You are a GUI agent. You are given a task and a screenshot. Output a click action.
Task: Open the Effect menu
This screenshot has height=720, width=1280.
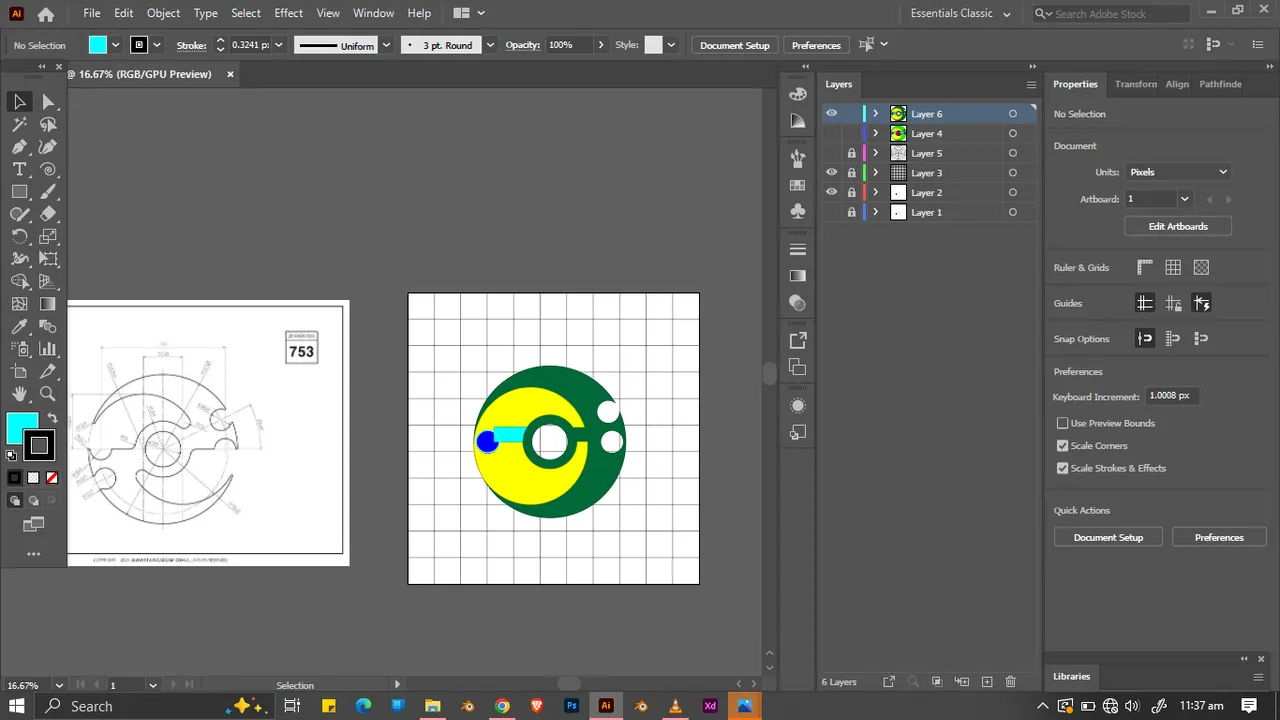coord(288,13)
